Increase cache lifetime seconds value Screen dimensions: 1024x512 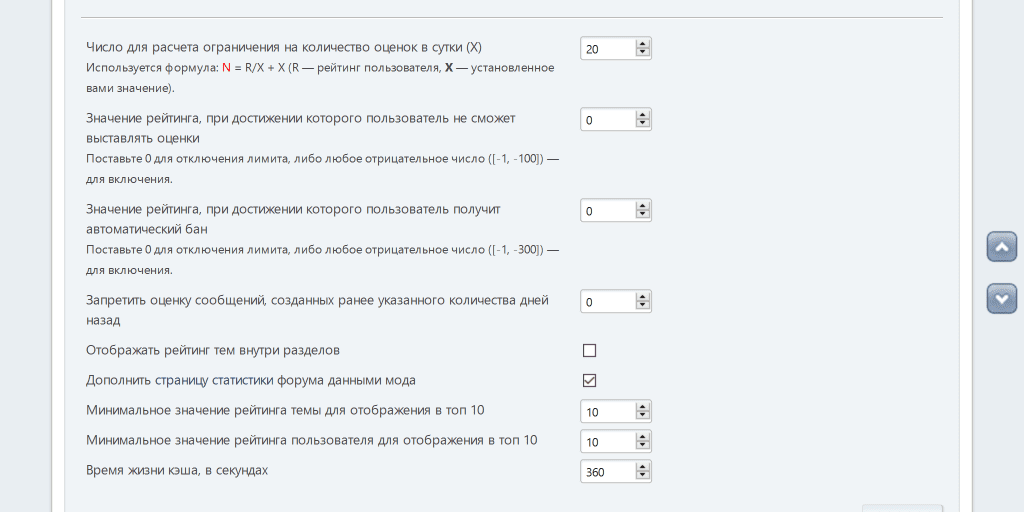(643, 466)
